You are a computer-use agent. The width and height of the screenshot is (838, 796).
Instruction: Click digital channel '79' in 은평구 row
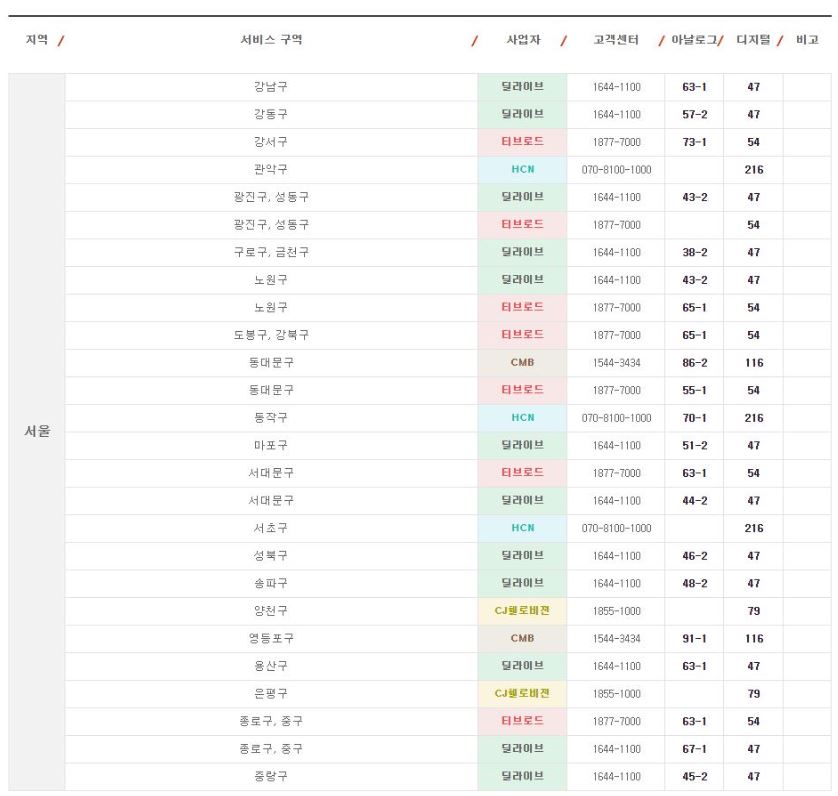pos(754,694)
